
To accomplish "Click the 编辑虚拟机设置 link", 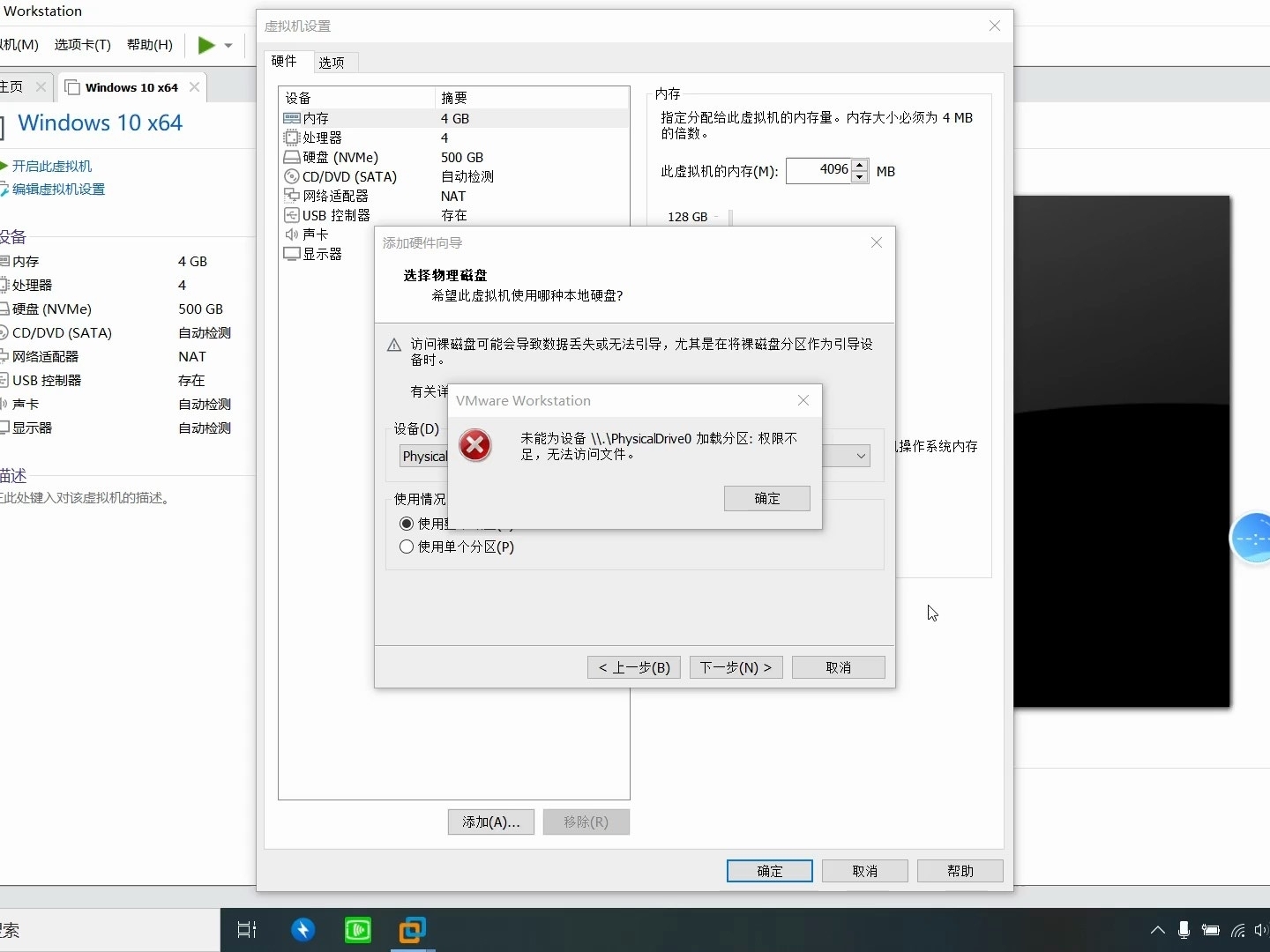I will 58,189.
